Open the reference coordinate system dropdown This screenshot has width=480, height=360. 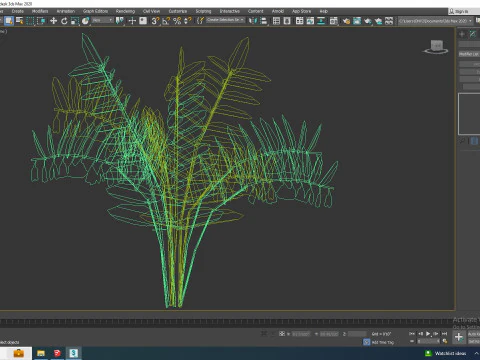[x=102, y=21]
